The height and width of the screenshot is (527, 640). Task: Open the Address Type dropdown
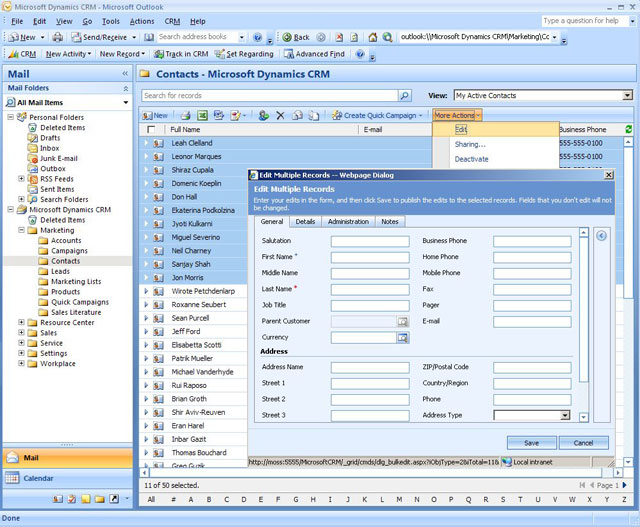(x=565, y=416)
